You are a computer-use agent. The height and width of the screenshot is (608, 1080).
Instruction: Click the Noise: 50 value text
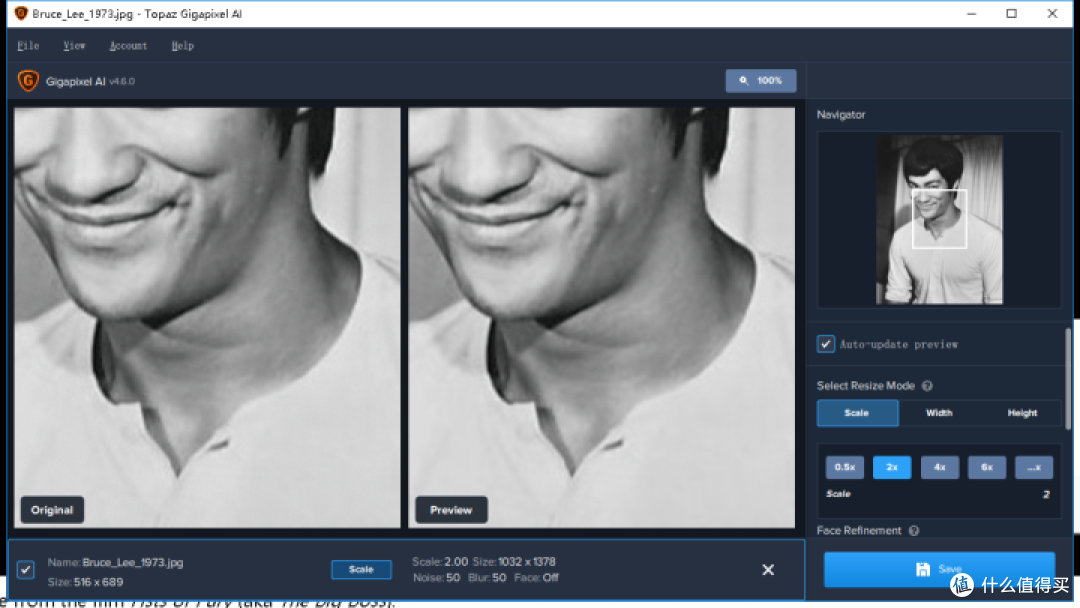437,578
